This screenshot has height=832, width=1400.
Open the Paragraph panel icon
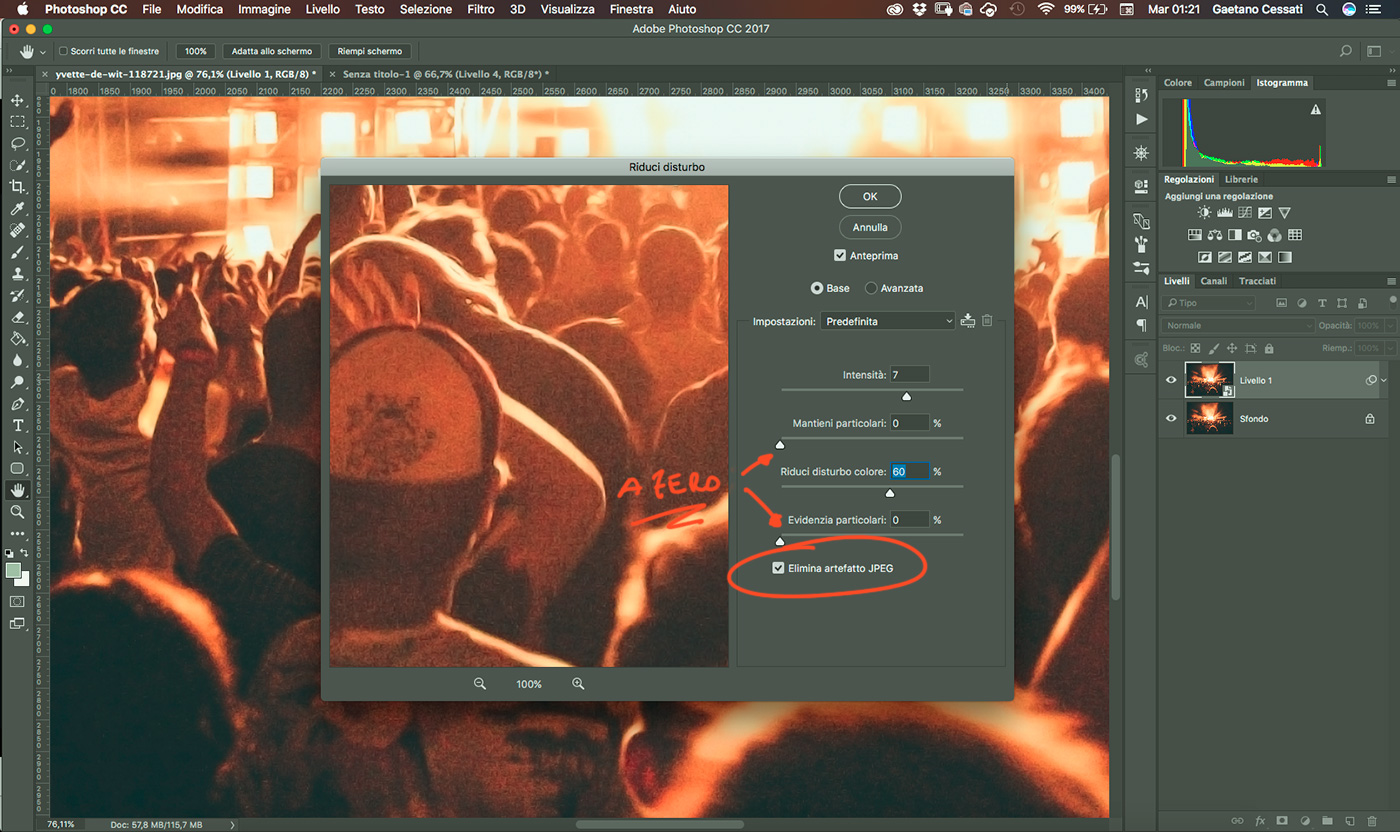pos(1141,325)
